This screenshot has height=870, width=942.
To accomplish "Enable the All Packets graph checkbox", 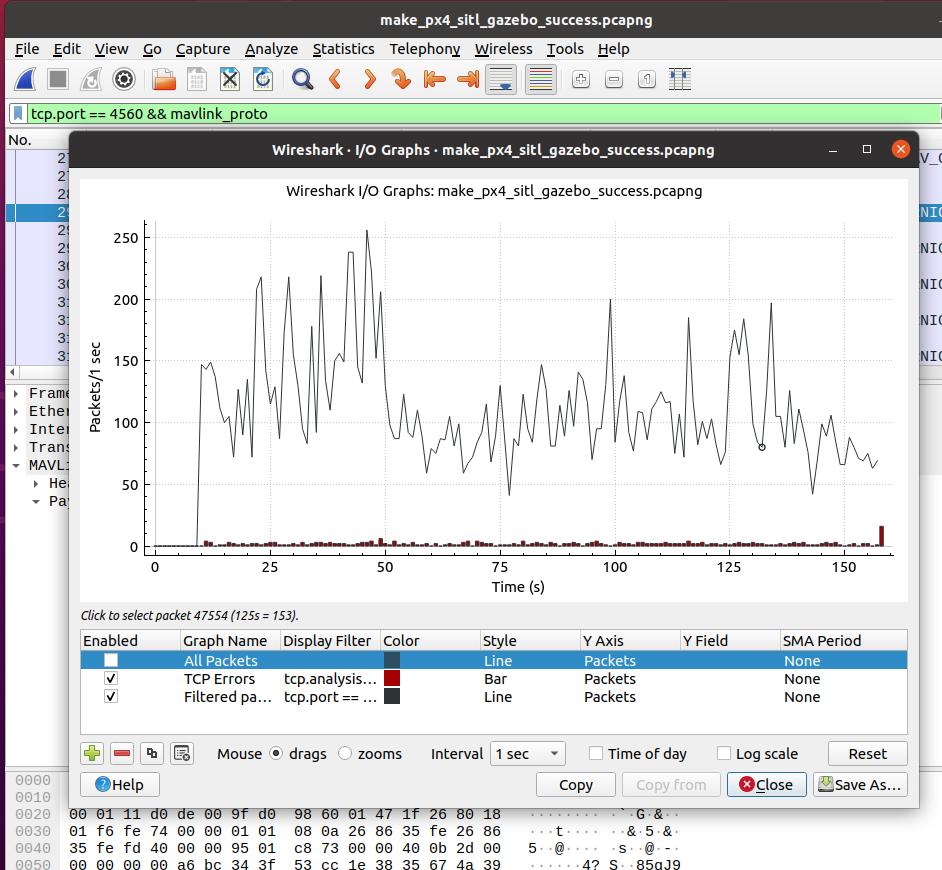I will (111, 660).
